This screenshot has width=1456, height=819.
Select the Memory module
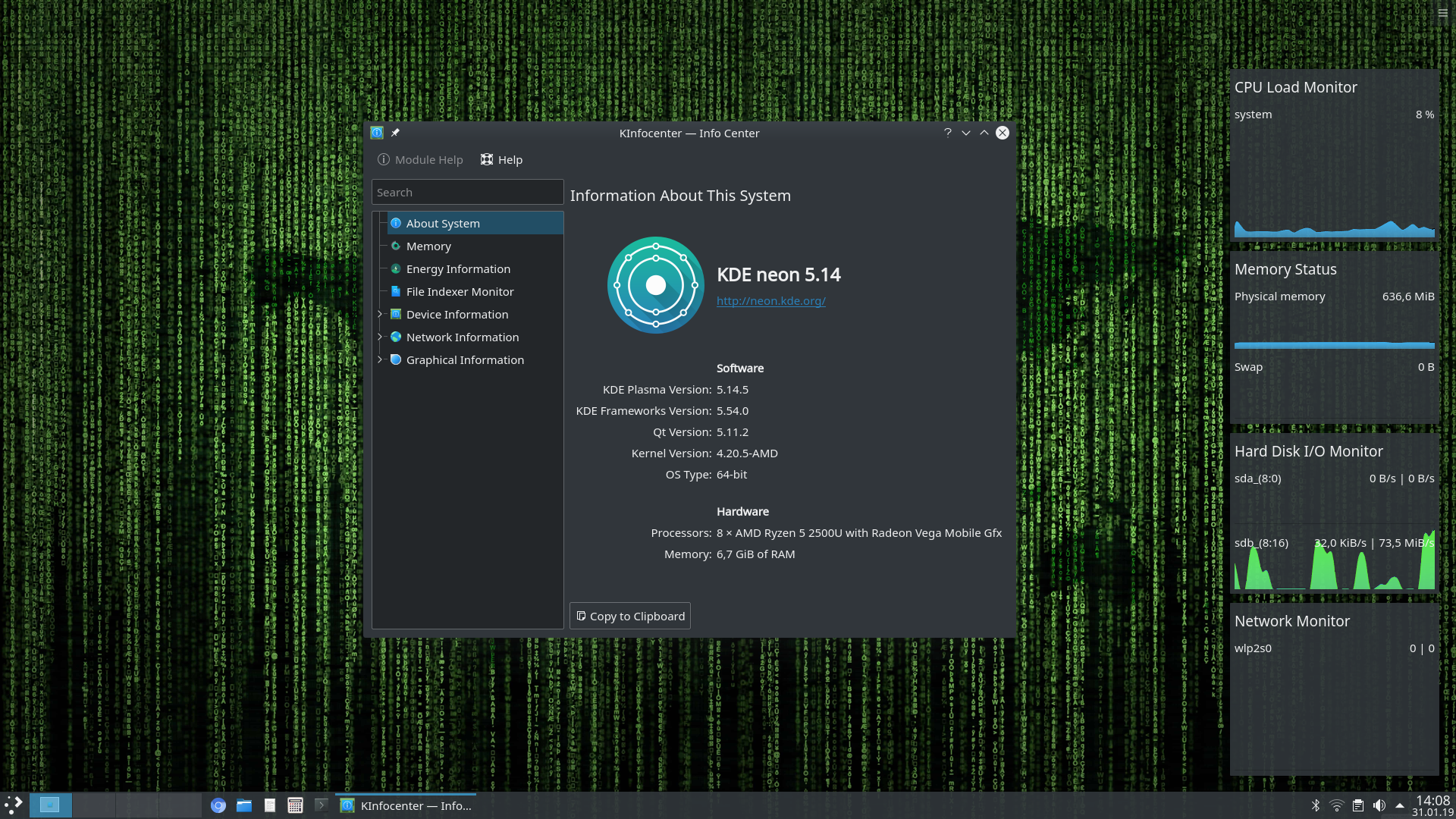(428, 246)
